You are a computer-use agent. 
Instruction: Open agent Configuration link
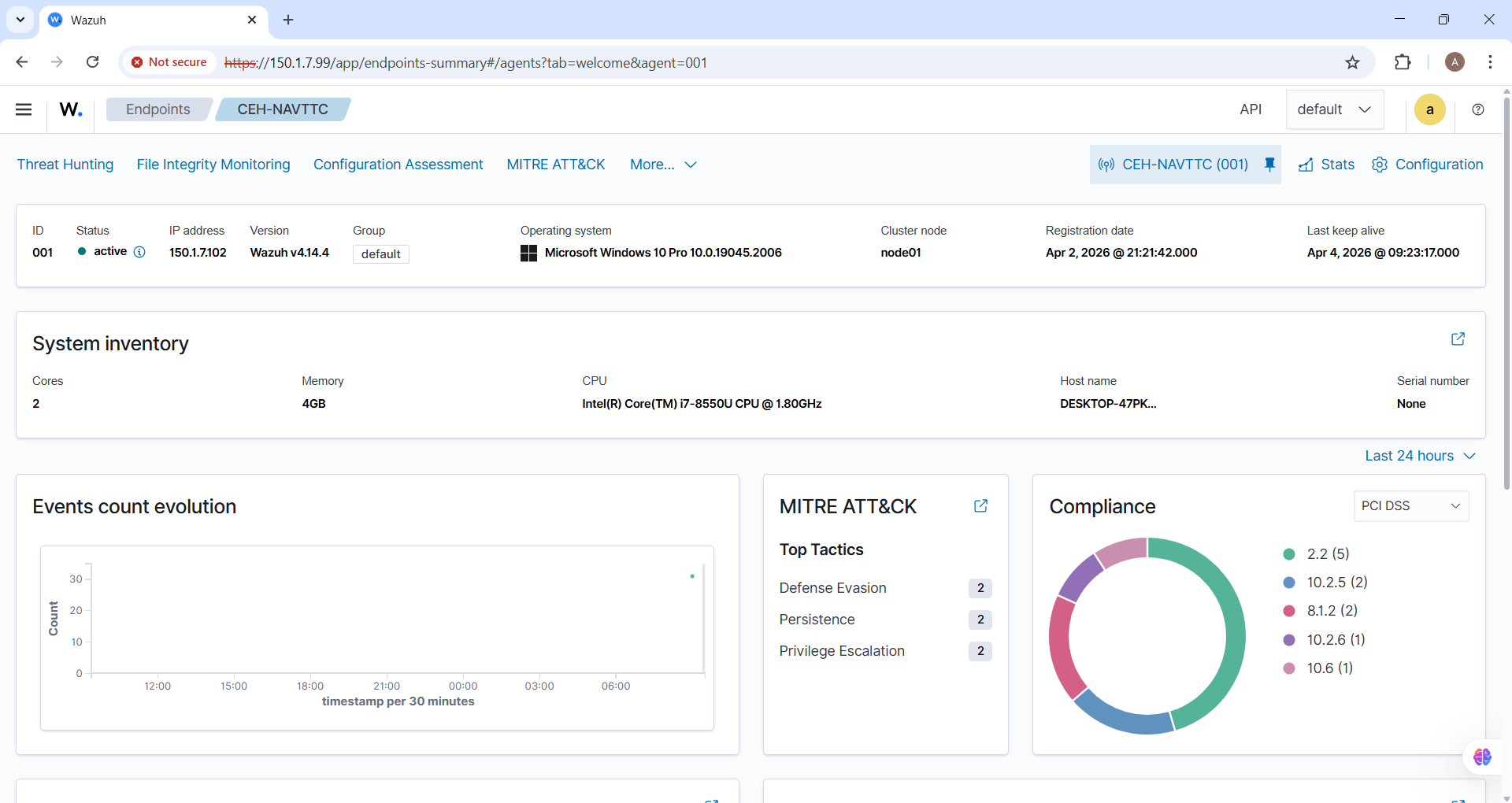[x=1428, y=165]
